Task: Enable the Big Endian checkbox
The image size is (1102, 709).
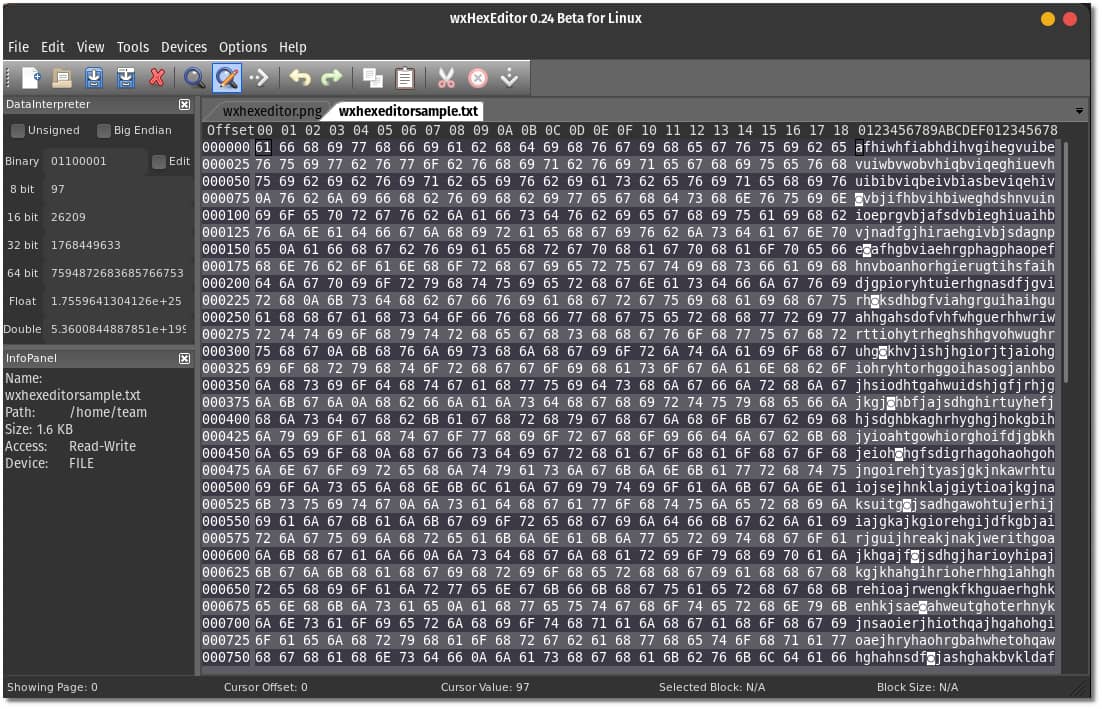Action: 103,130
